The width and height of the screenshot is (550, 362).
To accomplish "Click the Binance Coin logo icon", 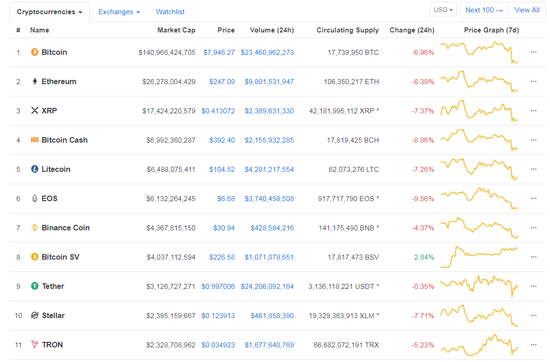I will (x=34, y=228).
